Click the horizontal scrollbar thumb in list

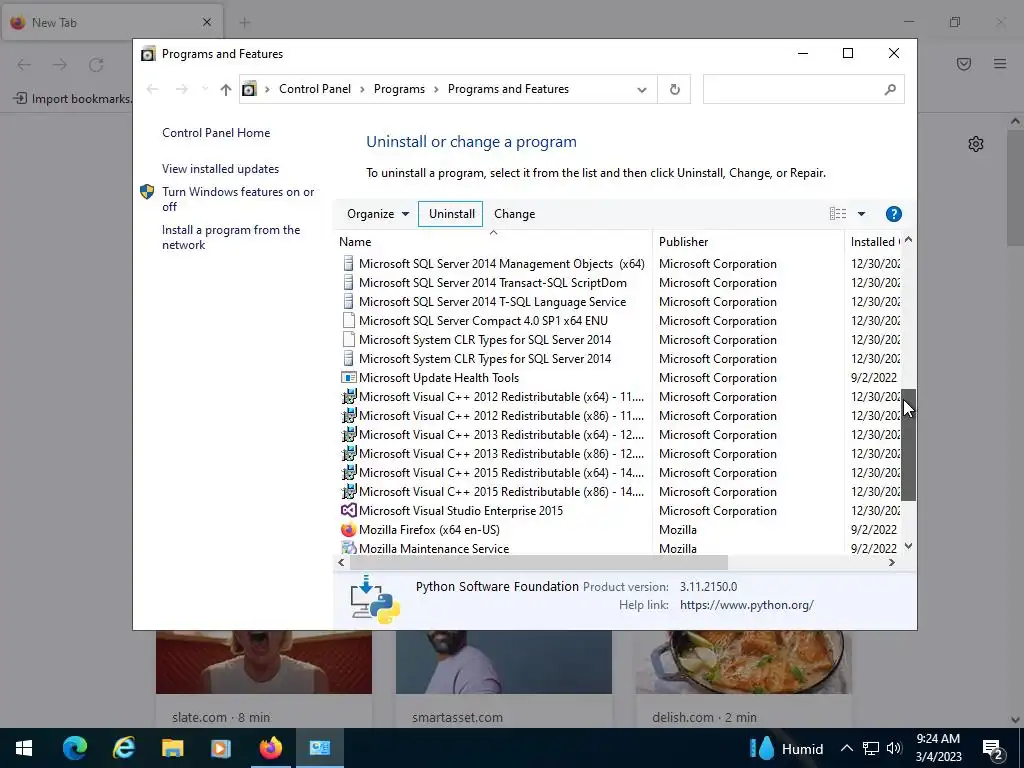(x=539, y=562)
